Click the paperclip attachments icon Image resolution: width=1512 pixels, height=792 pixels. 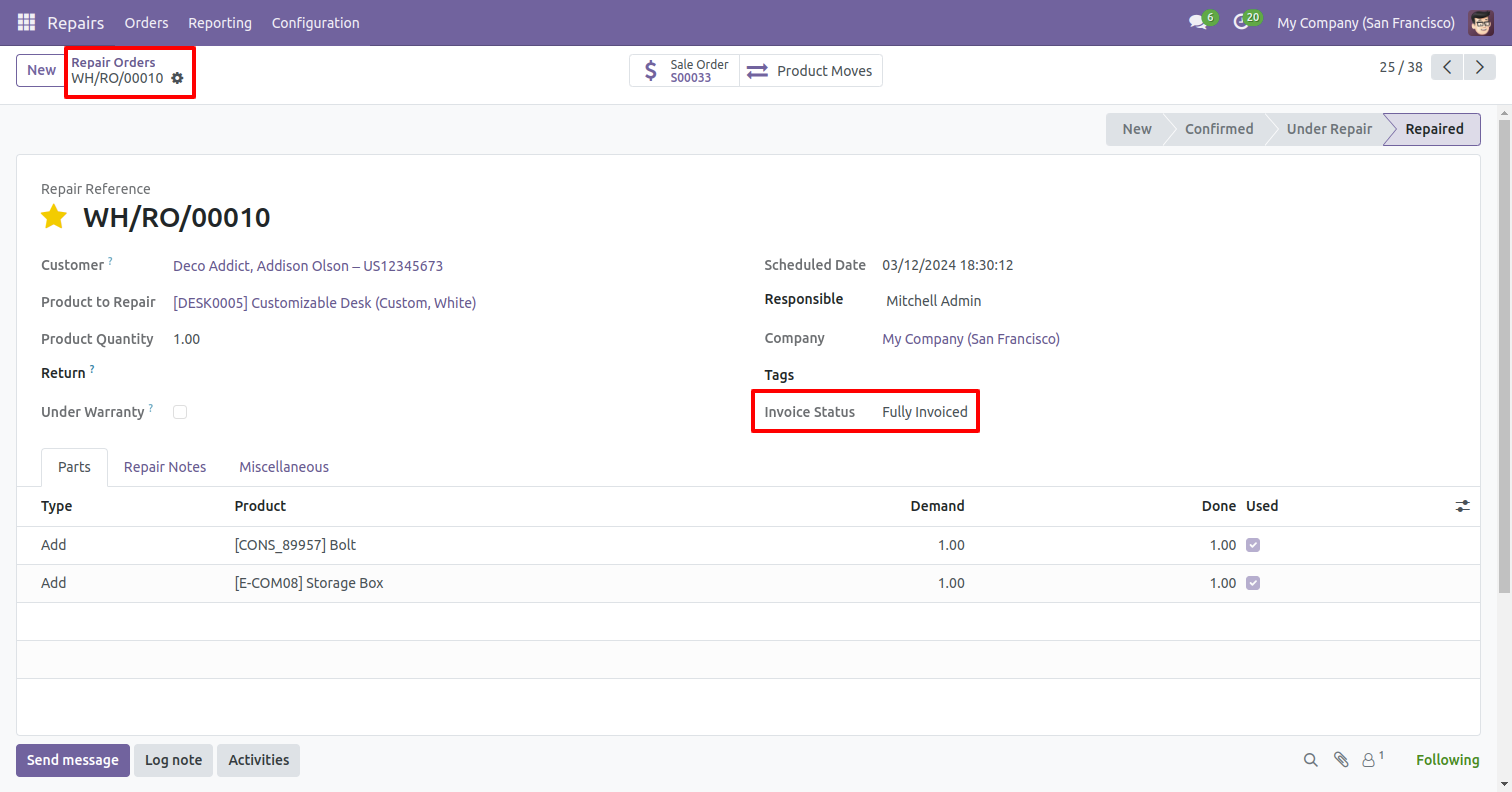coord(1341,760)
